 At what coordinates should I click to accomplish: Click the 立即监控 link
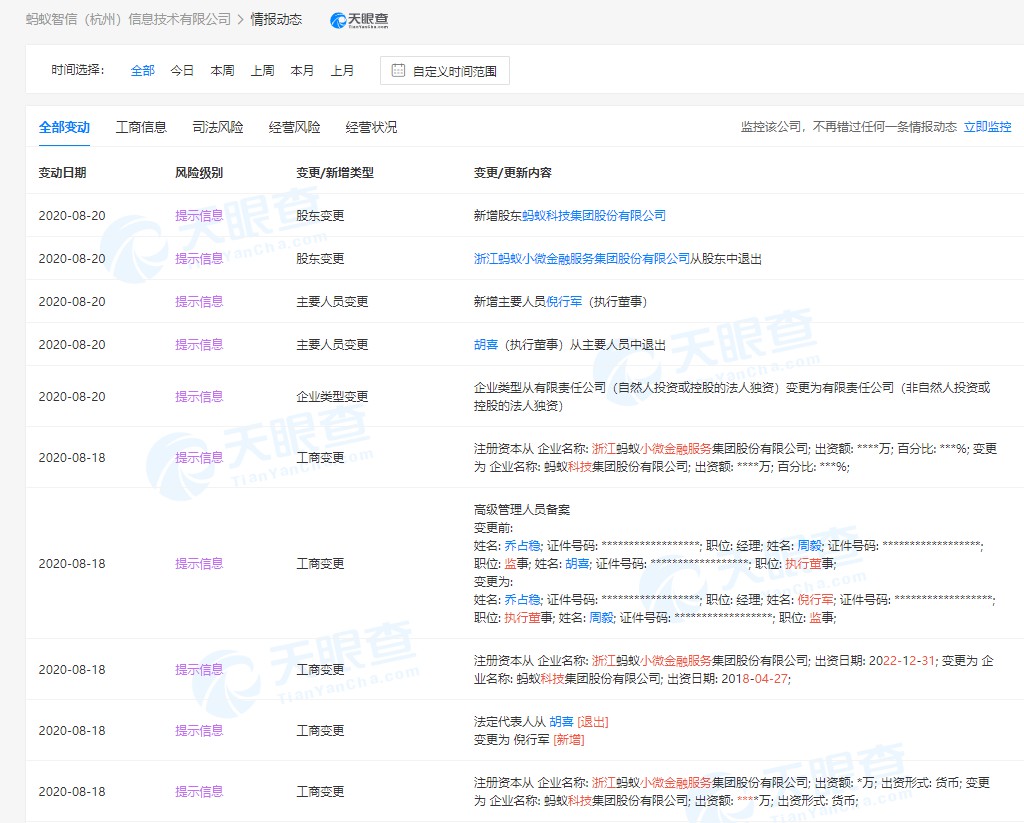point(987,127)
